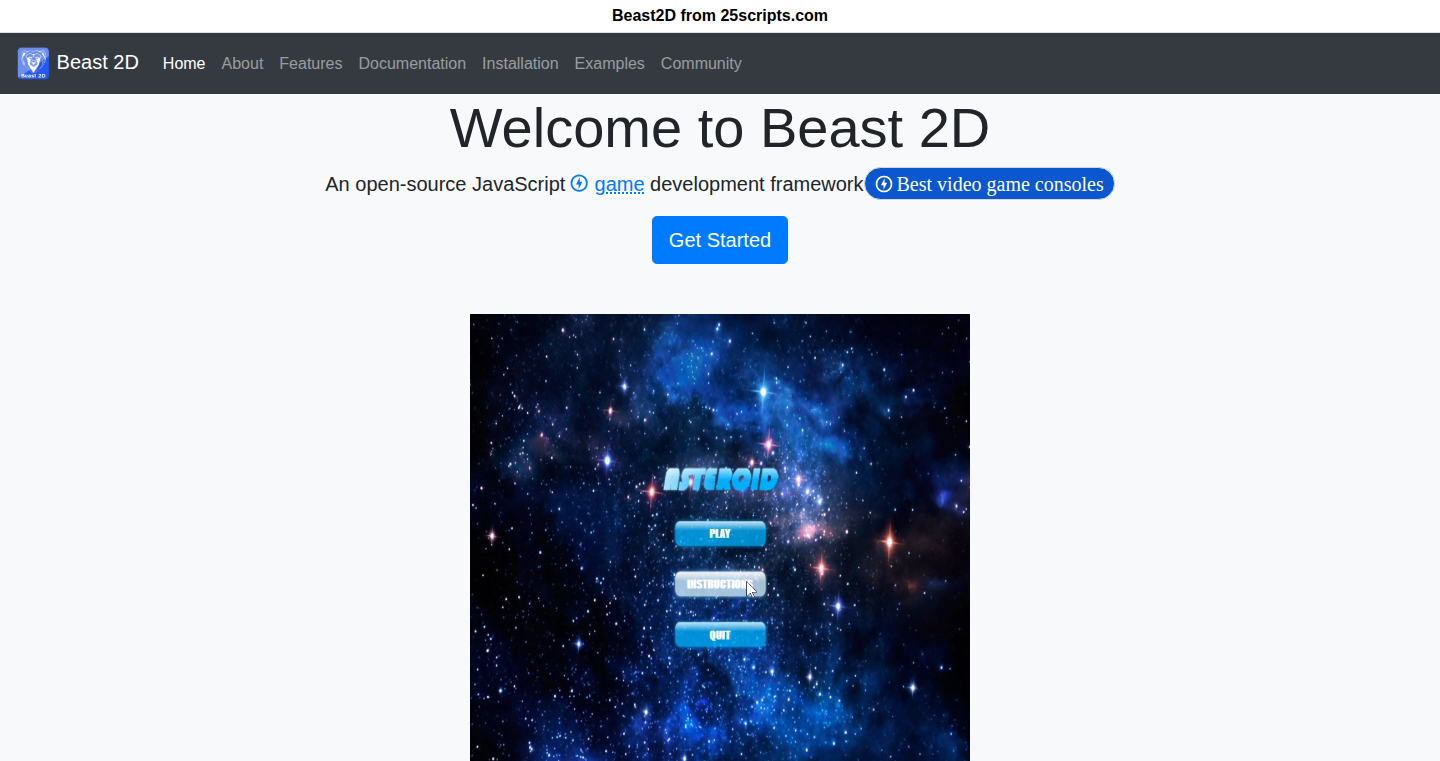Click 'Beast2D from 25scripts.com' header text
Viewport: 1440px width, 761px height.
[x=720, y=16]
